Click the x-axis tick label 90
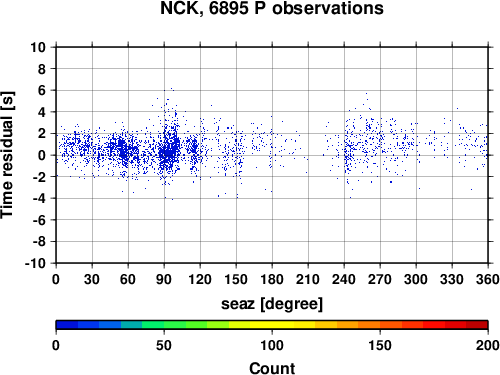This screenshot has height=375, width=500. (164, 279)
